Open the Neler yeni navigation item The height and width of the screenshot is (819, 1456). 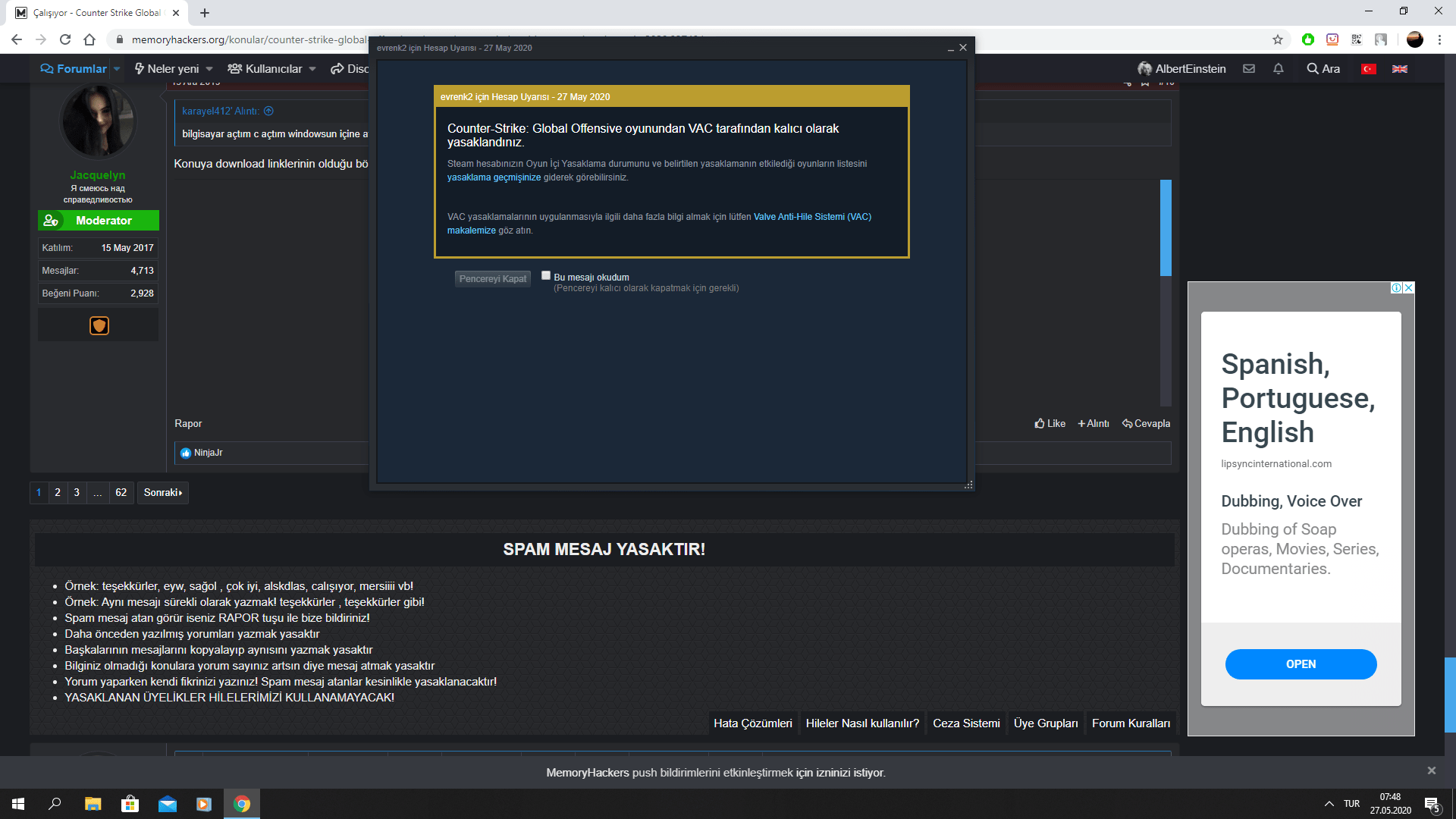[x=167, y=69]
